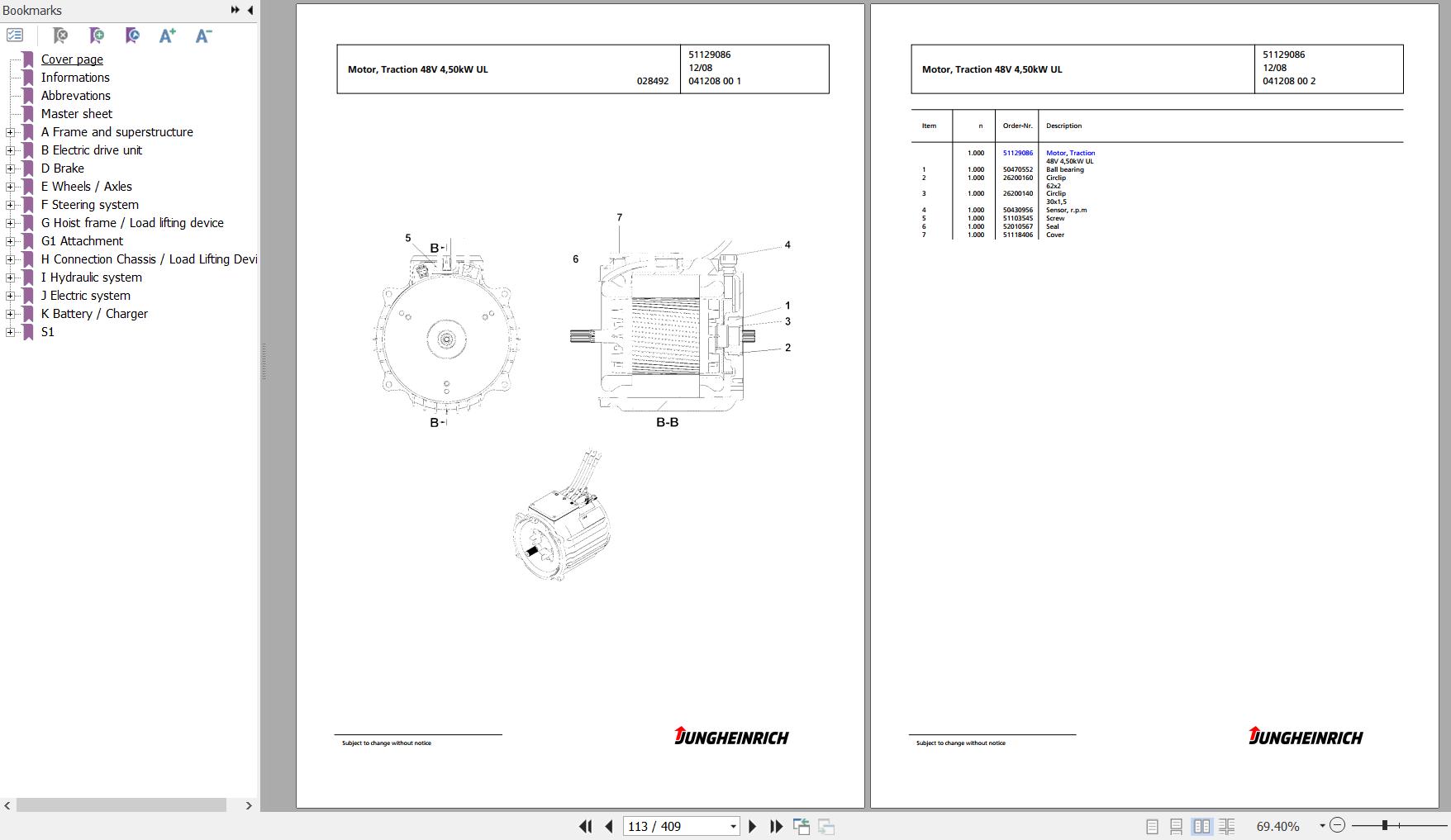This screenshot has width=1451, height=840.
Task: Go to the next page
Action: click(x=752, y=826)
